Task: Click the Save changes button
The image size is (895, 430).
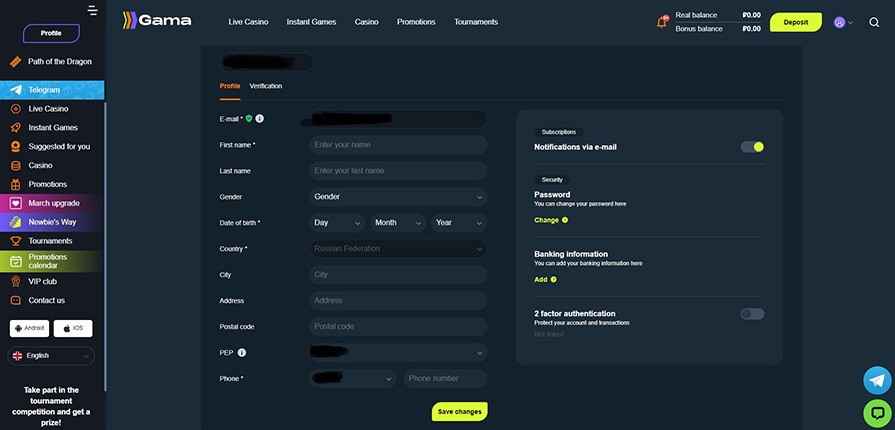Action: click(460, 412)
